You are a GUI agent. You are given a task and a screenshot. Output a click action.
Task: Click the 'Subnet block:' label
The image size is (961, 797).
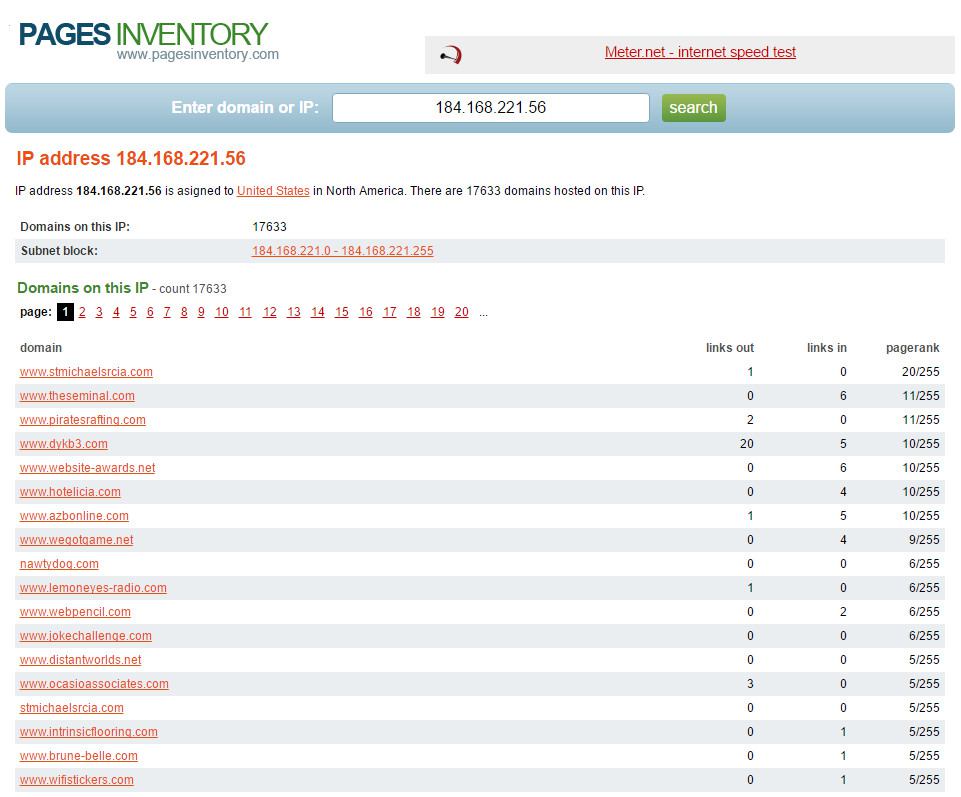click(59, 251)
